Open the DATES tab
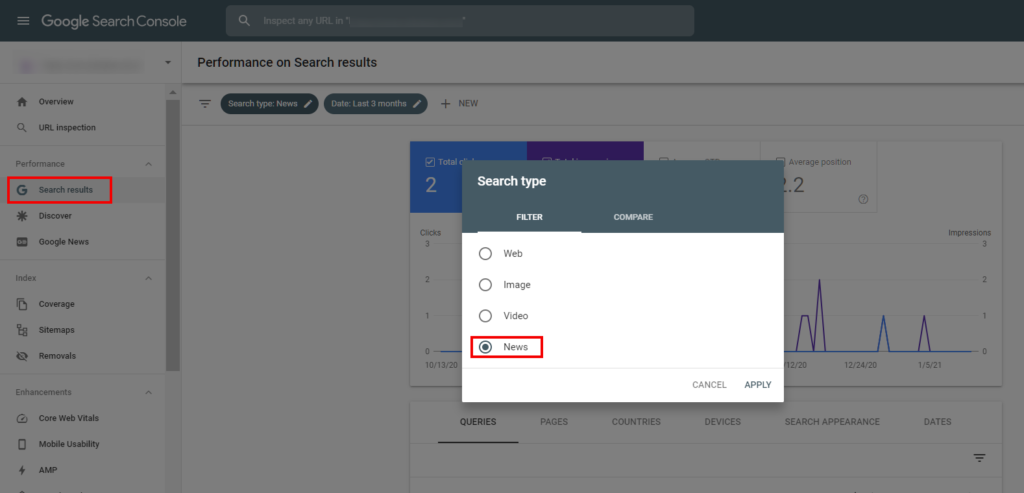 pyautogui.click(x=938, y=422)
